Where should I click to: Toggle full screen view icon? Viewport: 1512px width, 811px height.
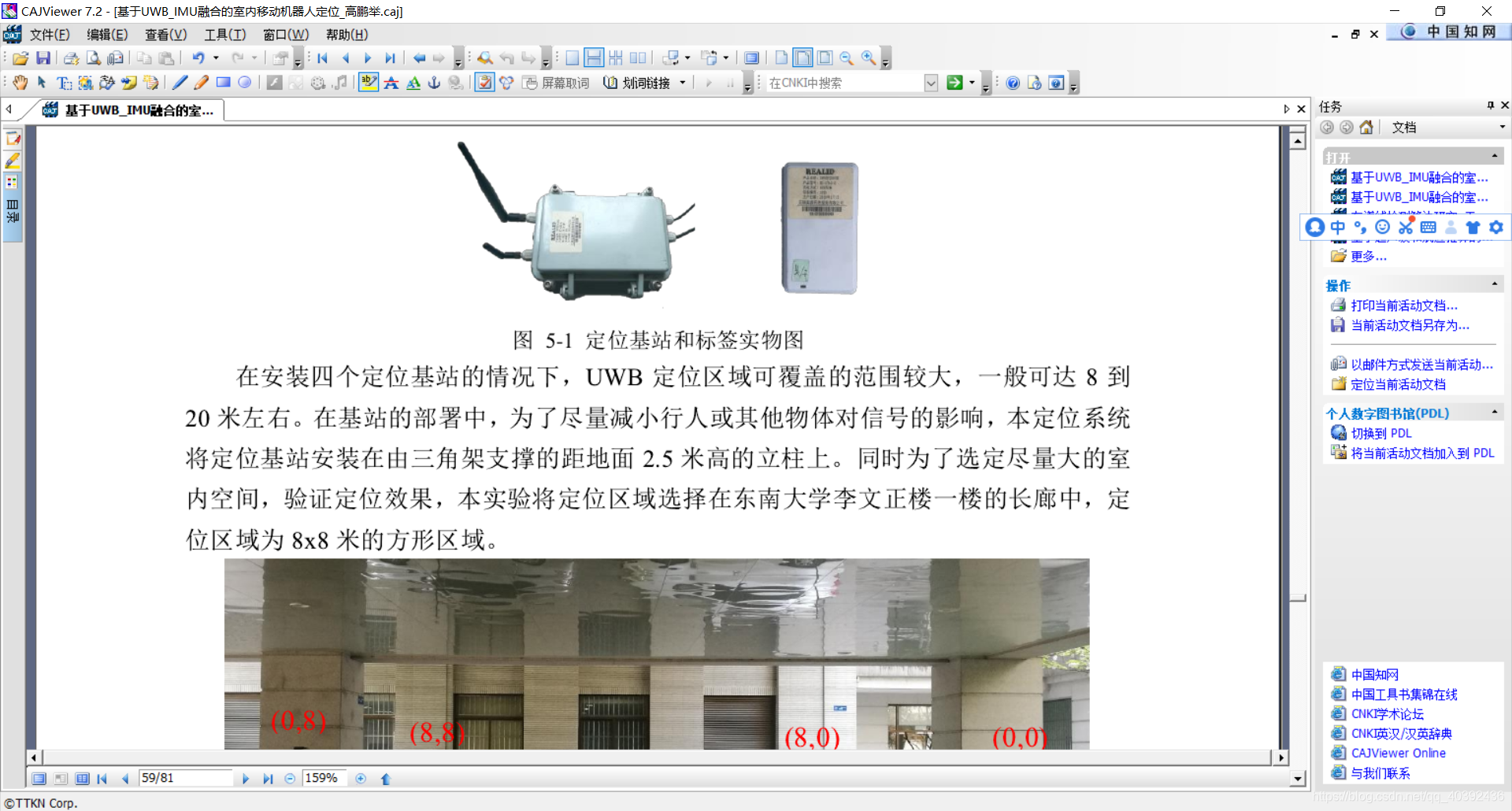pyautogui.click(x=752, y=58)
